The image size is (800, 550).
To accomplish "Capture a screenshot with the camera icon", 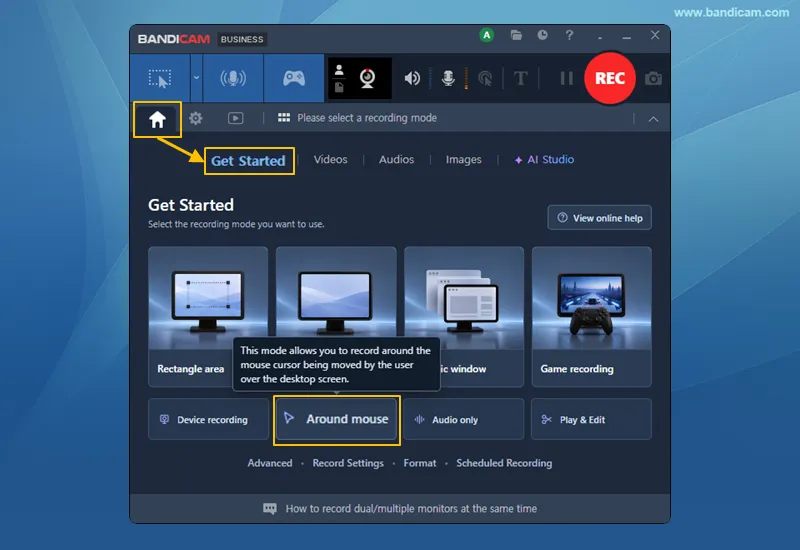I will click(x=653, y=79).
